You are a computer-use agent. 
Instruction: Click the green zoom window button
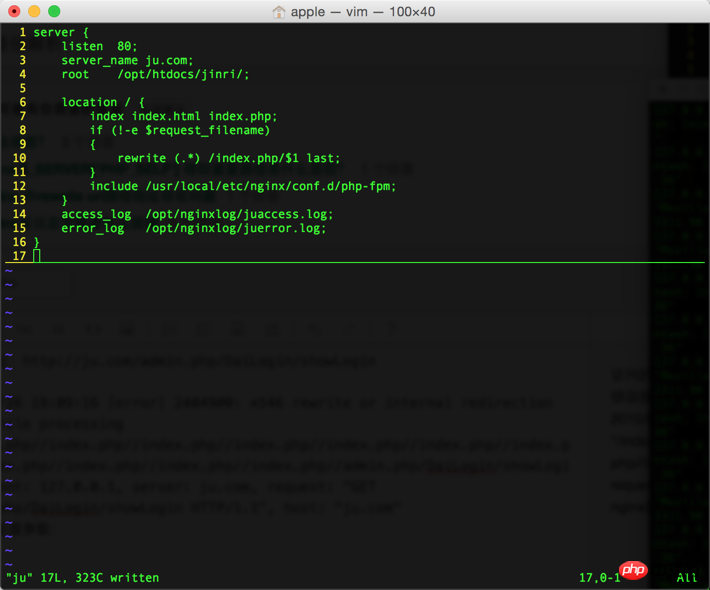[x=54, y=11]
